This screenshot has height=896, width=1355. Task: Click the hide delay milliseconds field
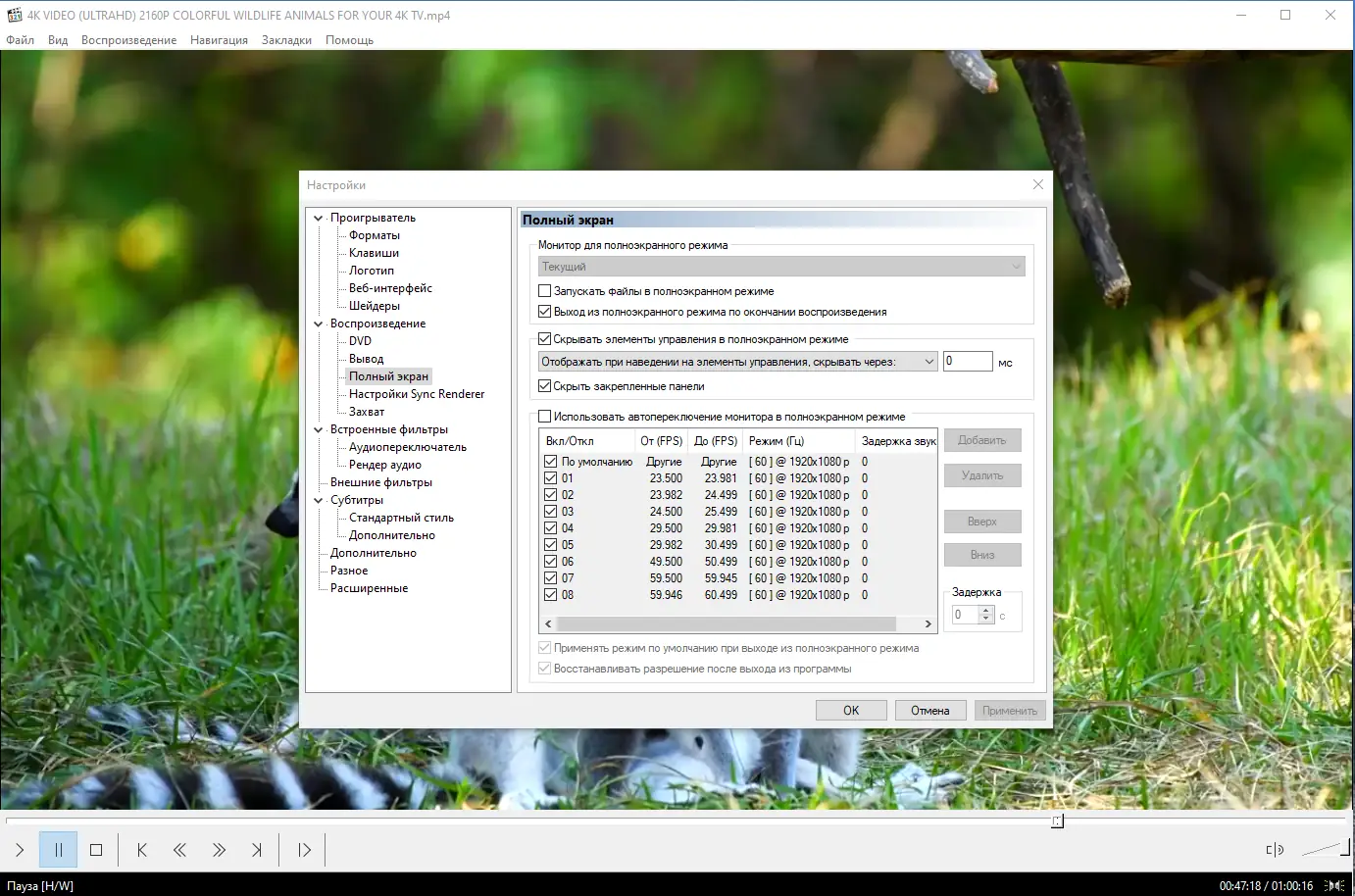click(968, 361)
